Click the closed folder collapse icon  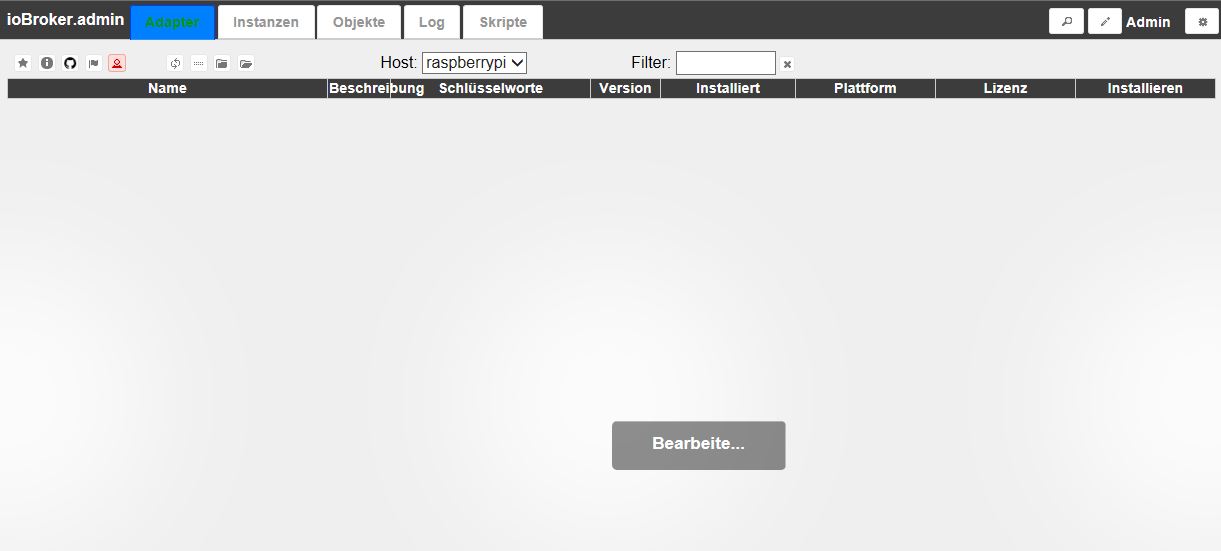[x=222, y=63]
